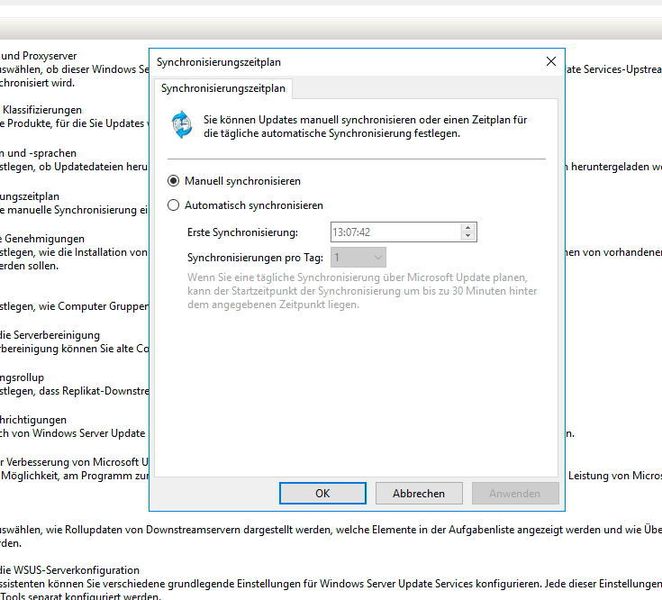The image size is (662, 600).
Task: Click the Abbrechen button
Action: [x=419, y=493]
